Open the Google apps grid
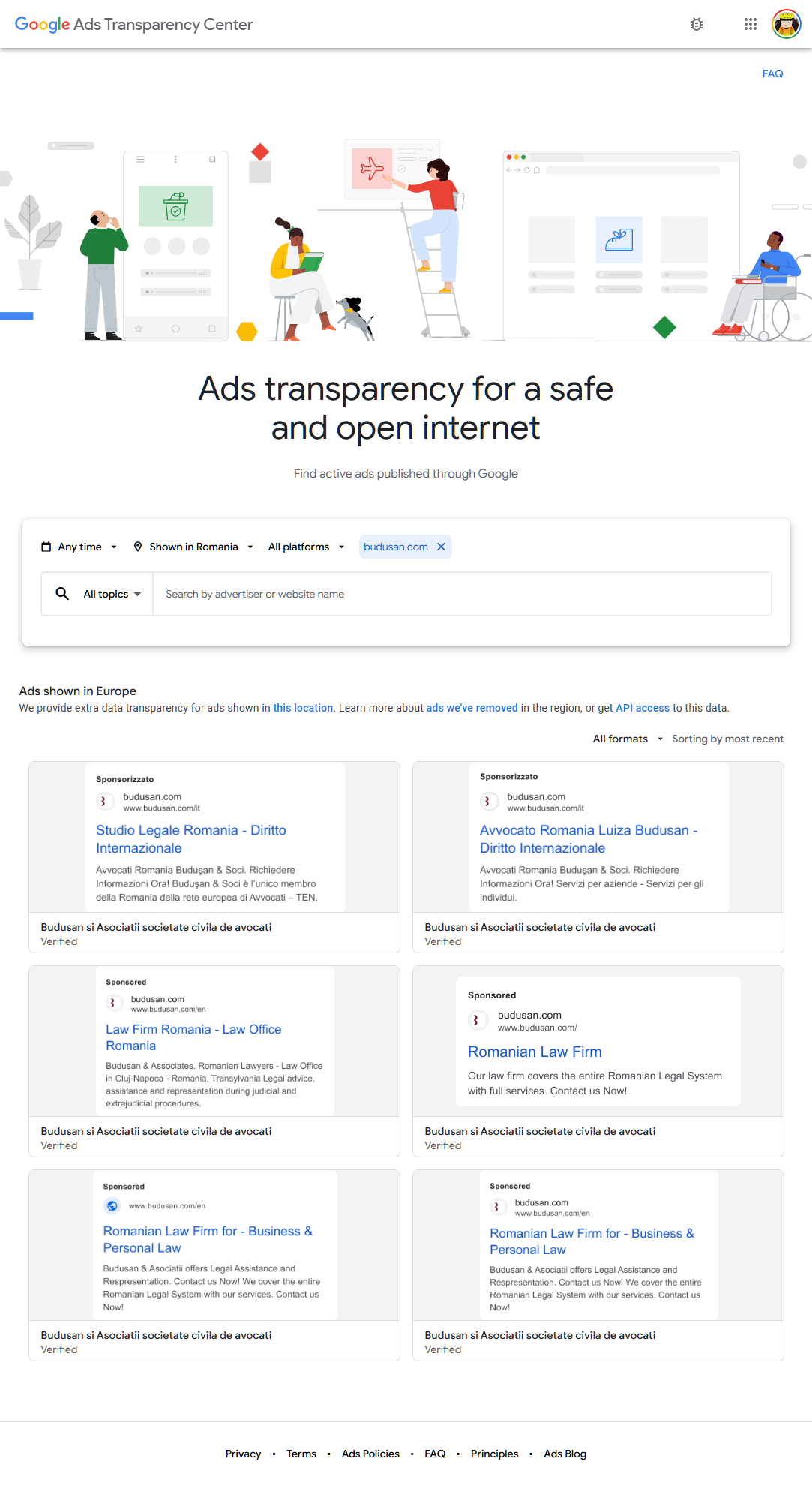Screen dimensions: 812x1509 pyautogui.click(x=750, y=24)
